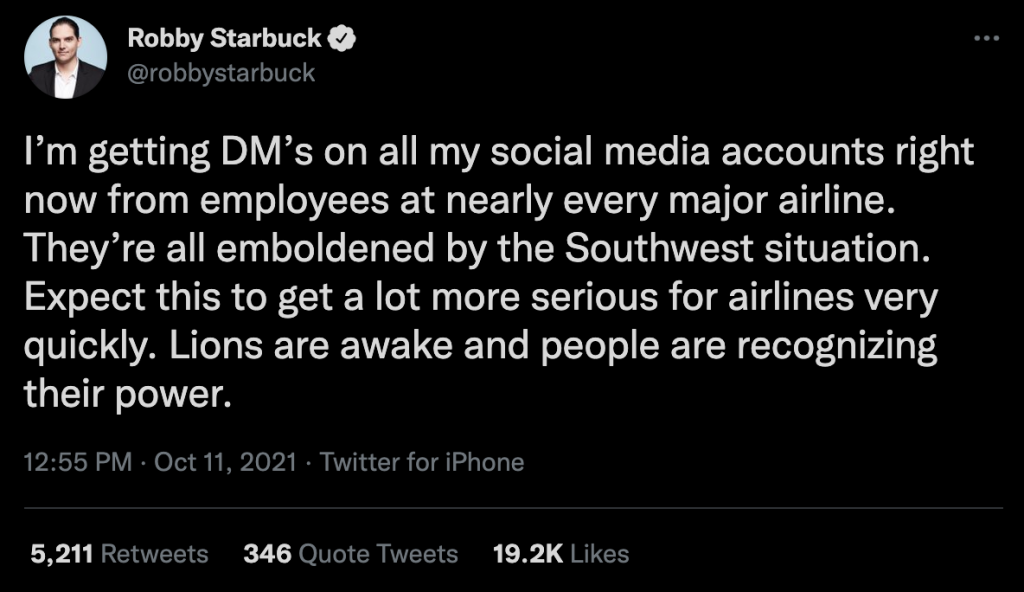
Task: Open the Twitter for iPhone source link
Action: click(422, 462)
